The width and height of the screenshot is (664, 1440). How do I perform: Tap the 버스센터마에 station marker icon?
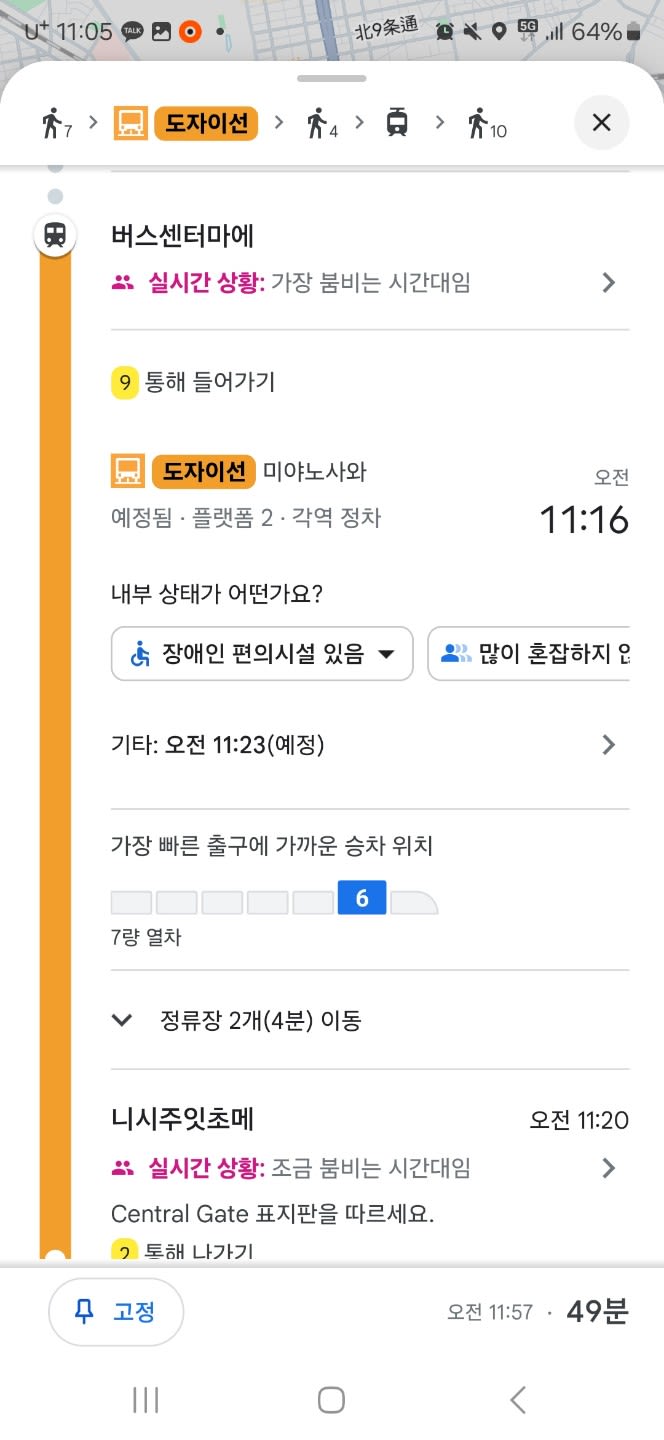(55, 235)
